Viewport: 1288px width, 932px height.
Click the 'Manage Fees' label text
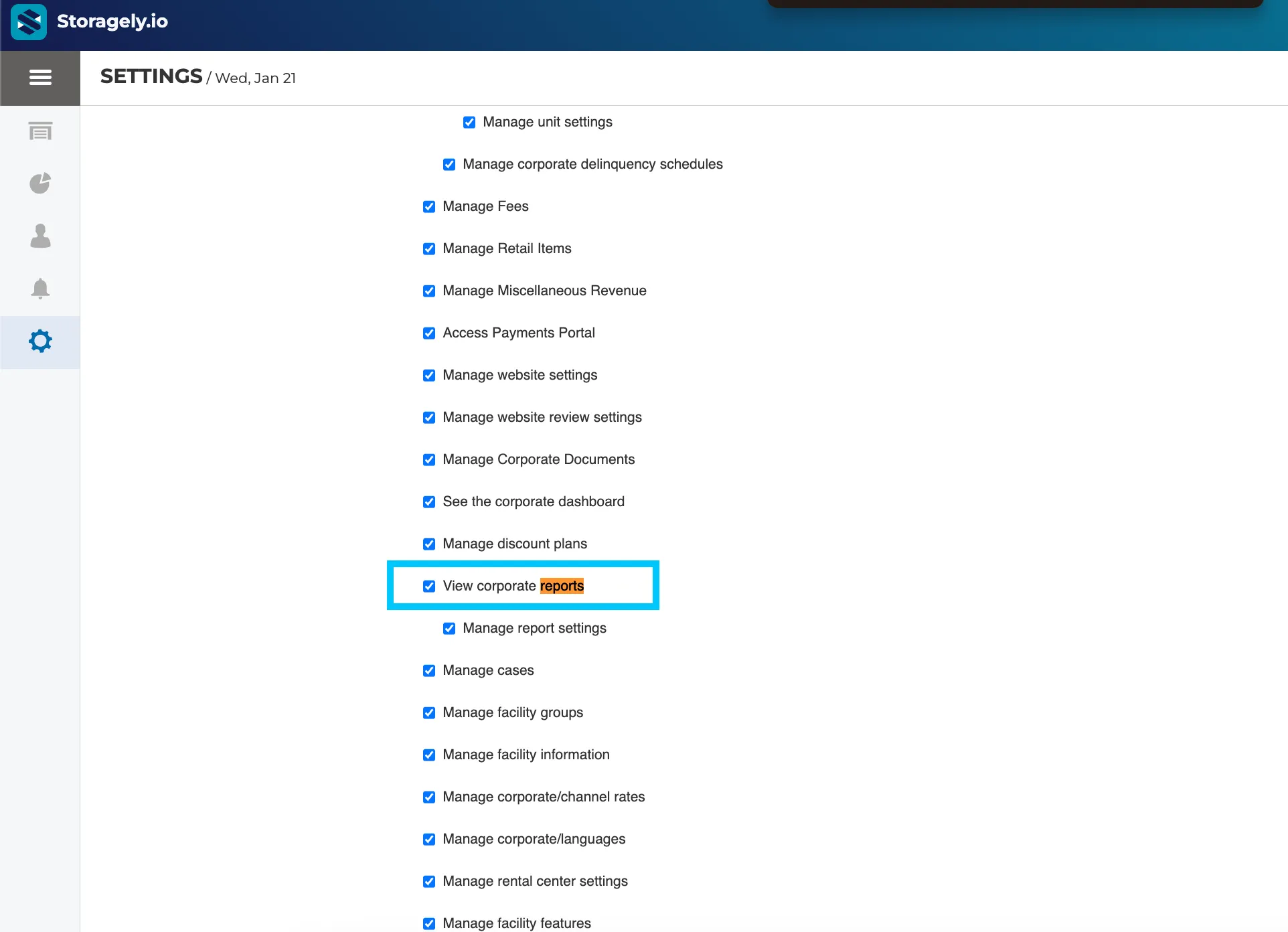(x=486, y=206)
